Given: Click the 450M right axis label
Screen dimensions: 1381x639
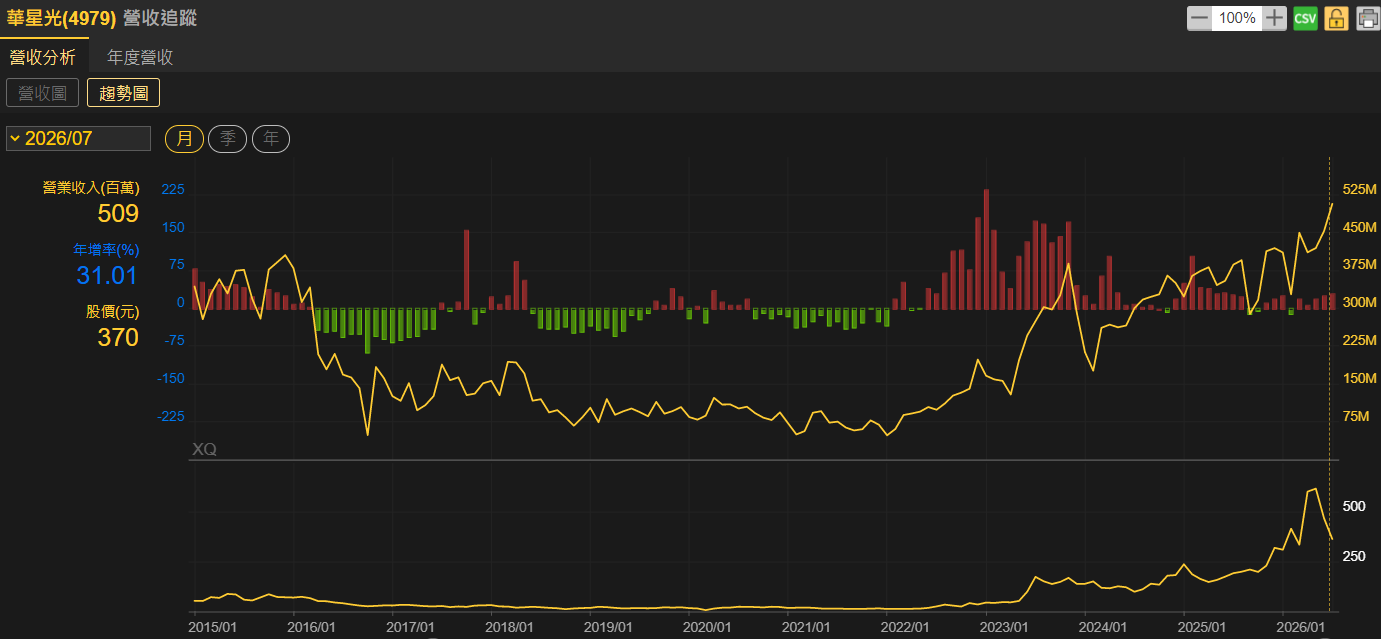Looking at the screenshot, I should (1360, 227).
